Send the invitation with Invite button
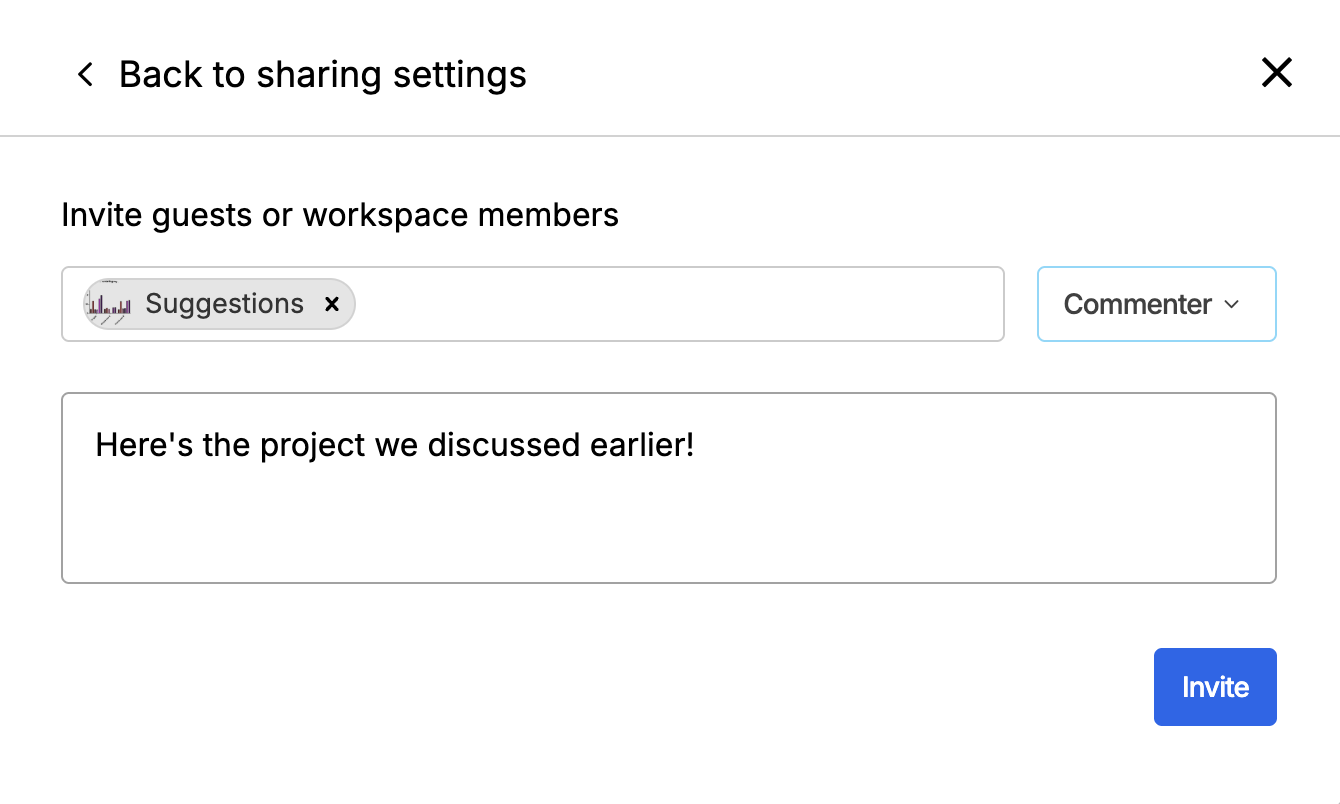The height and width of the screenshot is (804, 1340). tap(1214, 687)
